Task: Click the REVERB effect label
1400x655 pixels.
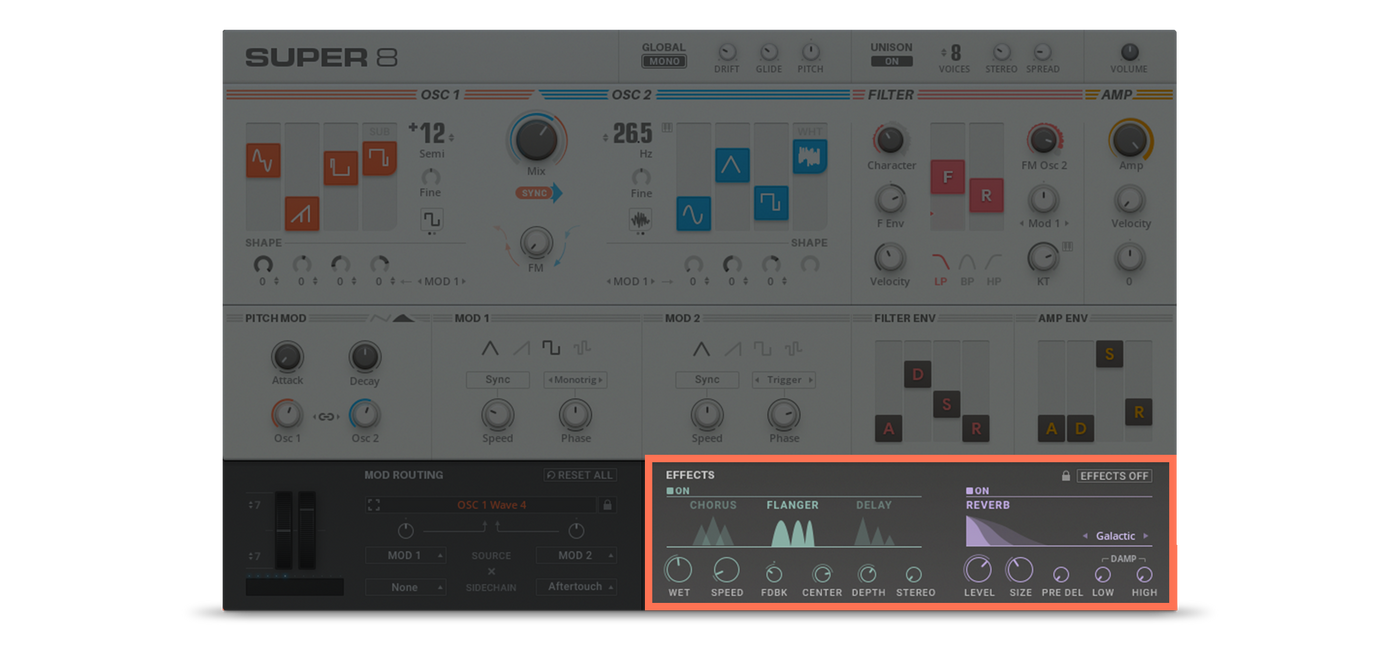Action: [988, 505]
